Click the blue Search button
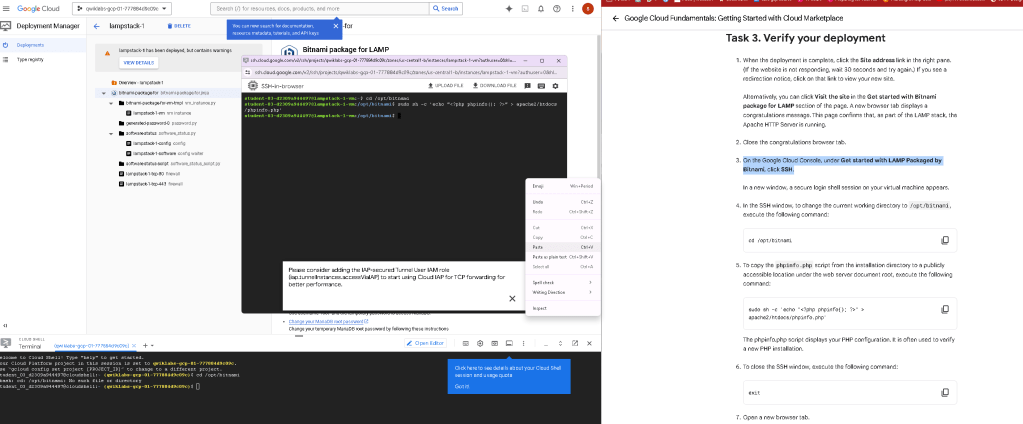Image resolution: width=1023 pixels, height=424 pixels. 446,8
